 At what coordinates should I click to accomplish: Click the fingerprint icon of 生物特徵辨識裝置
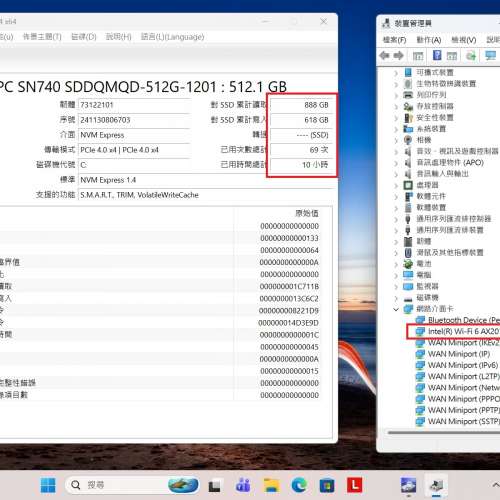coord(408,84)
